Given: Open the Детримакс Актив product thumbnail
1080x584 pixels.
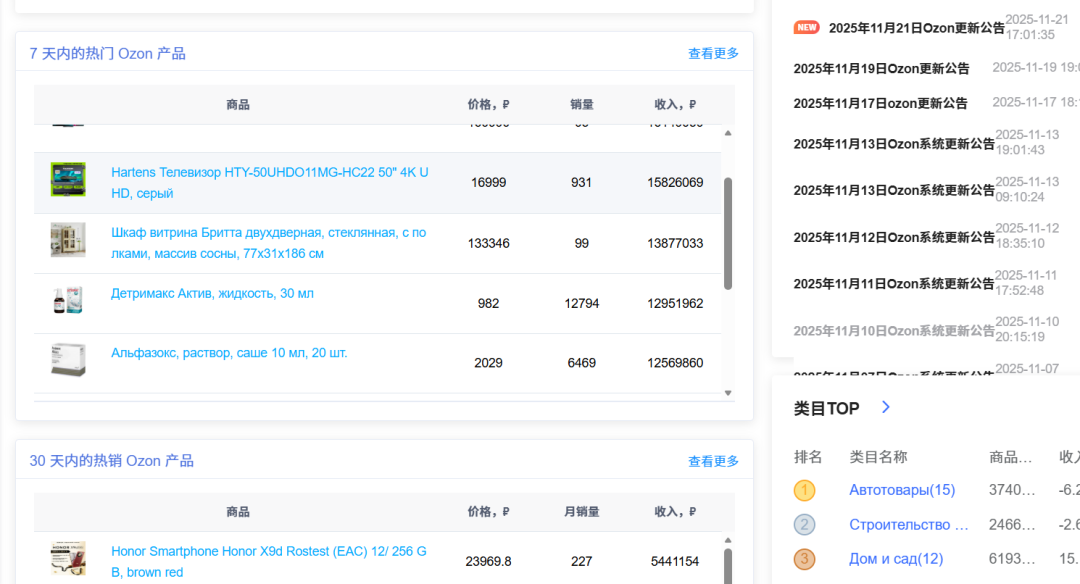Looking at the screenshot, I should pyautogui.click(x=68, y=300).
